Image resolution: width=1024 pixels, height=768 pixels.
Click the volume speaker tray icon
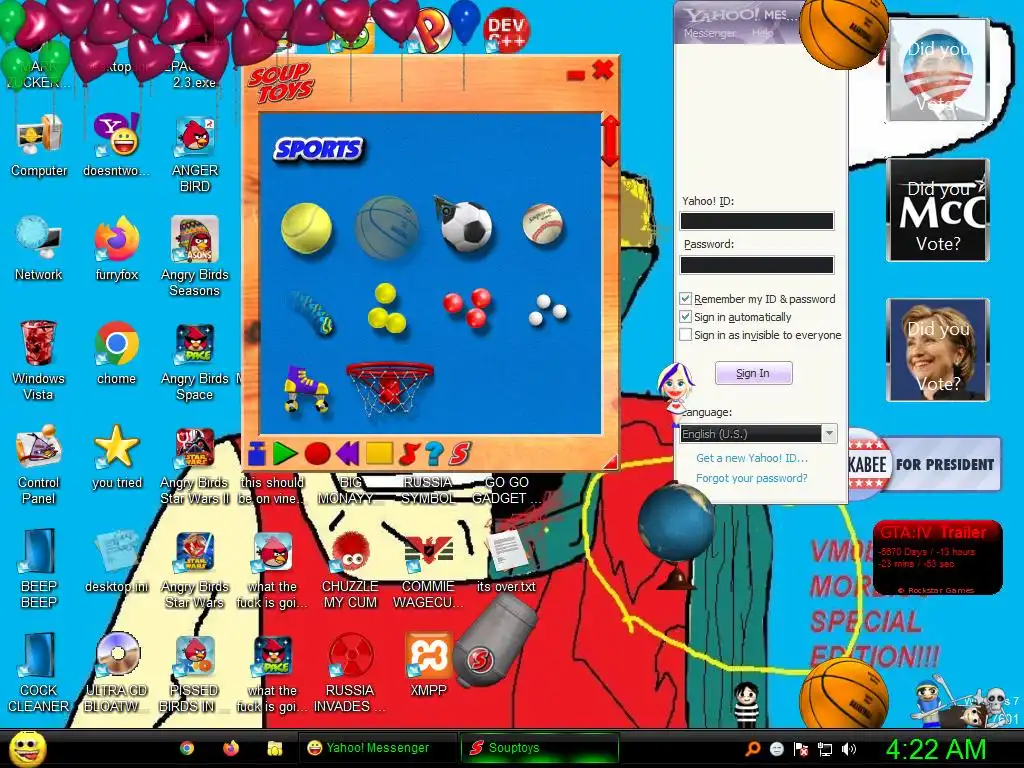[848, 749]
